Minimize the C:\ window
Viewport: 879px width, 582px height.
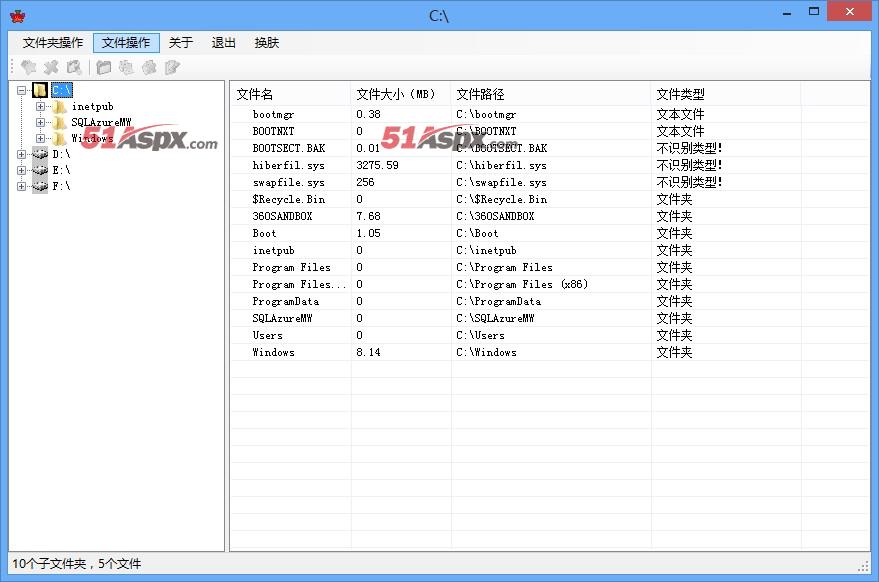click(x=787, y=12)
